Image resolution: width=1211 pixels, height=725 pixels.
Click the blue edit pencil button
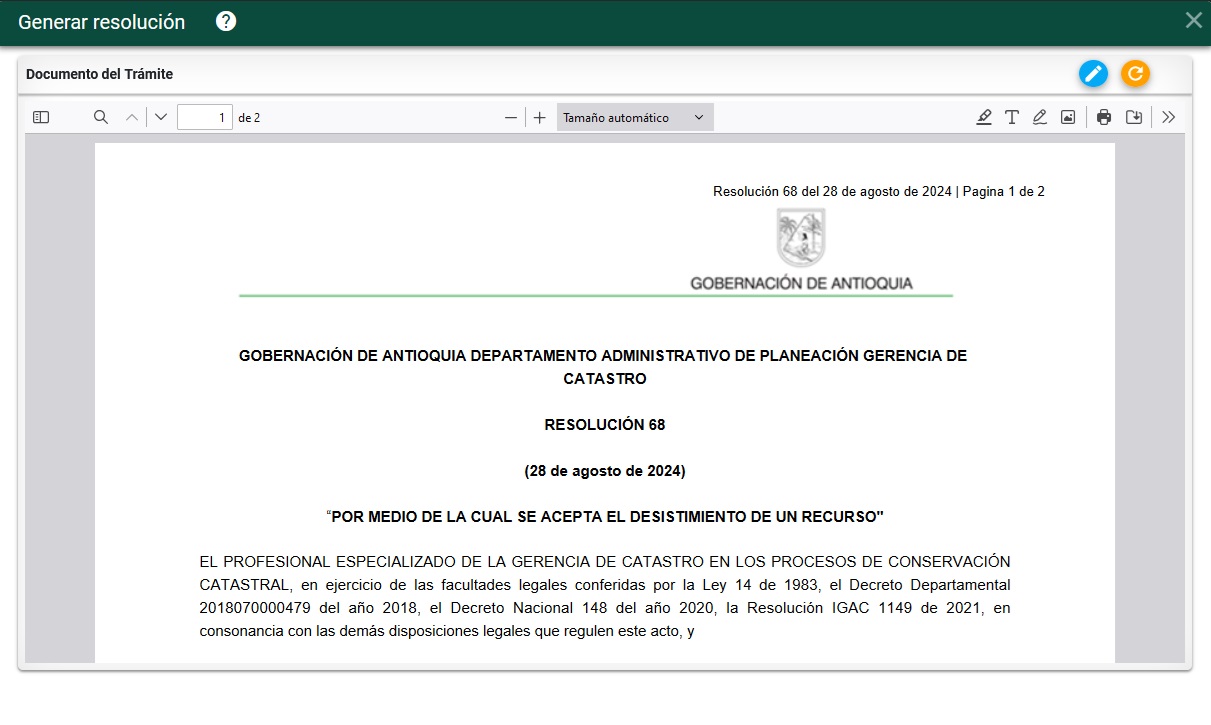click(1093, 73)
